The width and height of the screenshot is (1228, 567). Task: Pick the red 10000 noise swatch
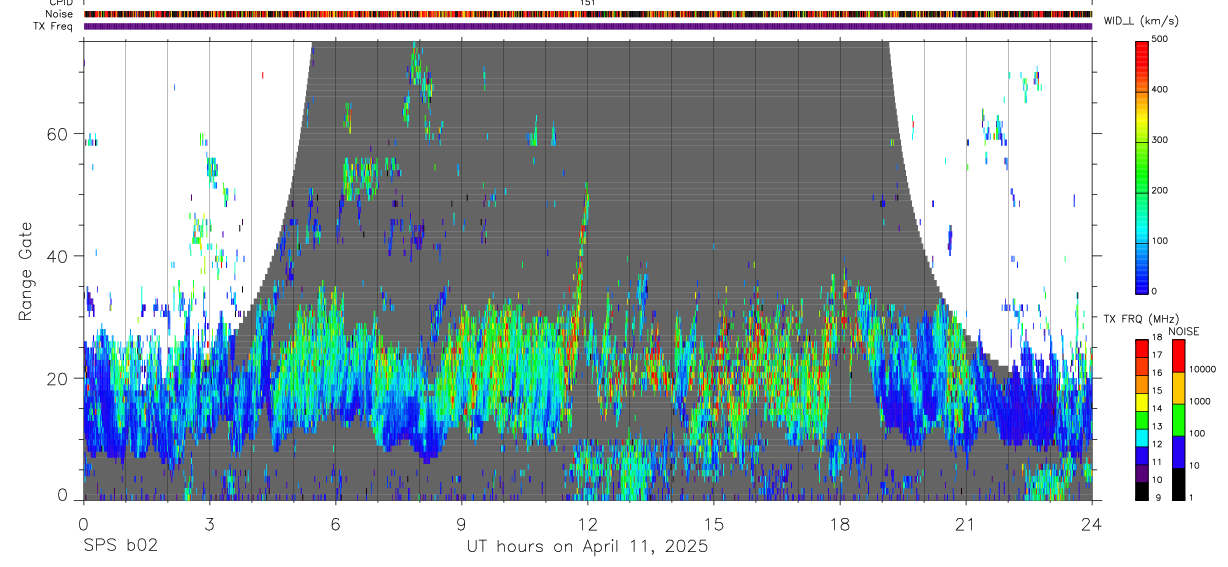[x=1178, y=355]
